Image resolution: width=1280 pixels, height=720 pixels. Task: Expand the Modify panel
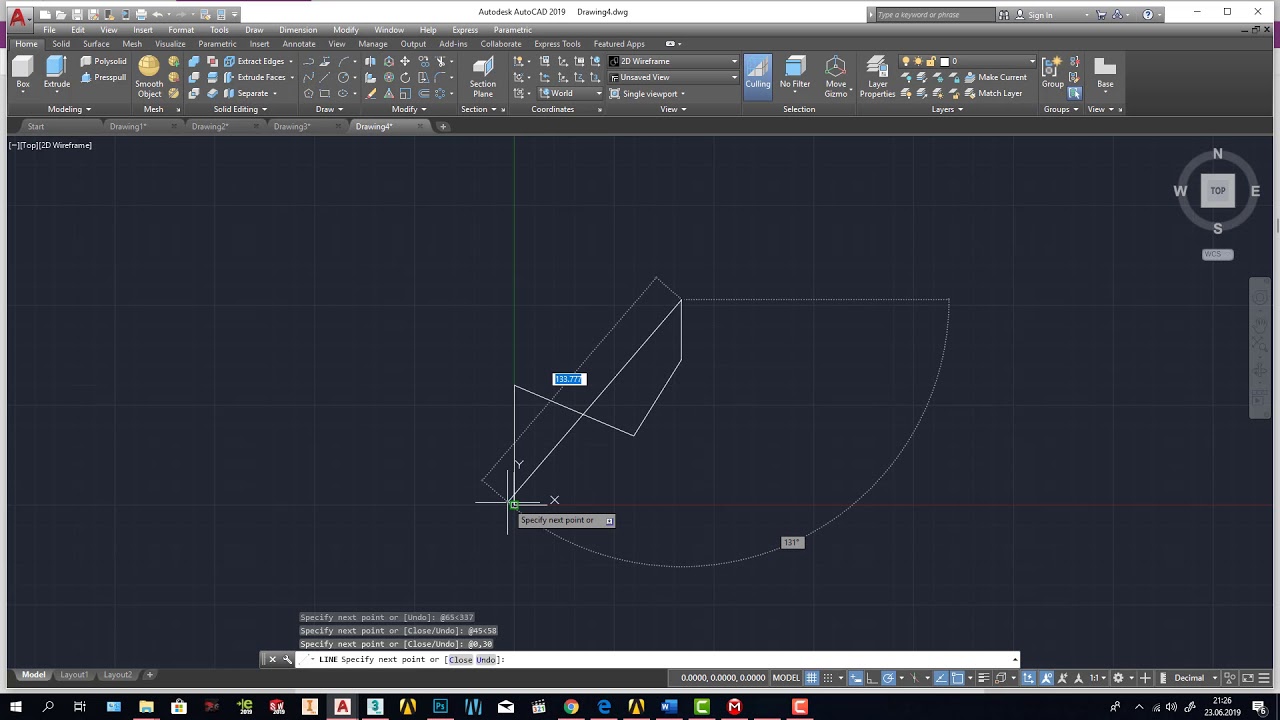pyautogui.click(x=409, y=109)
